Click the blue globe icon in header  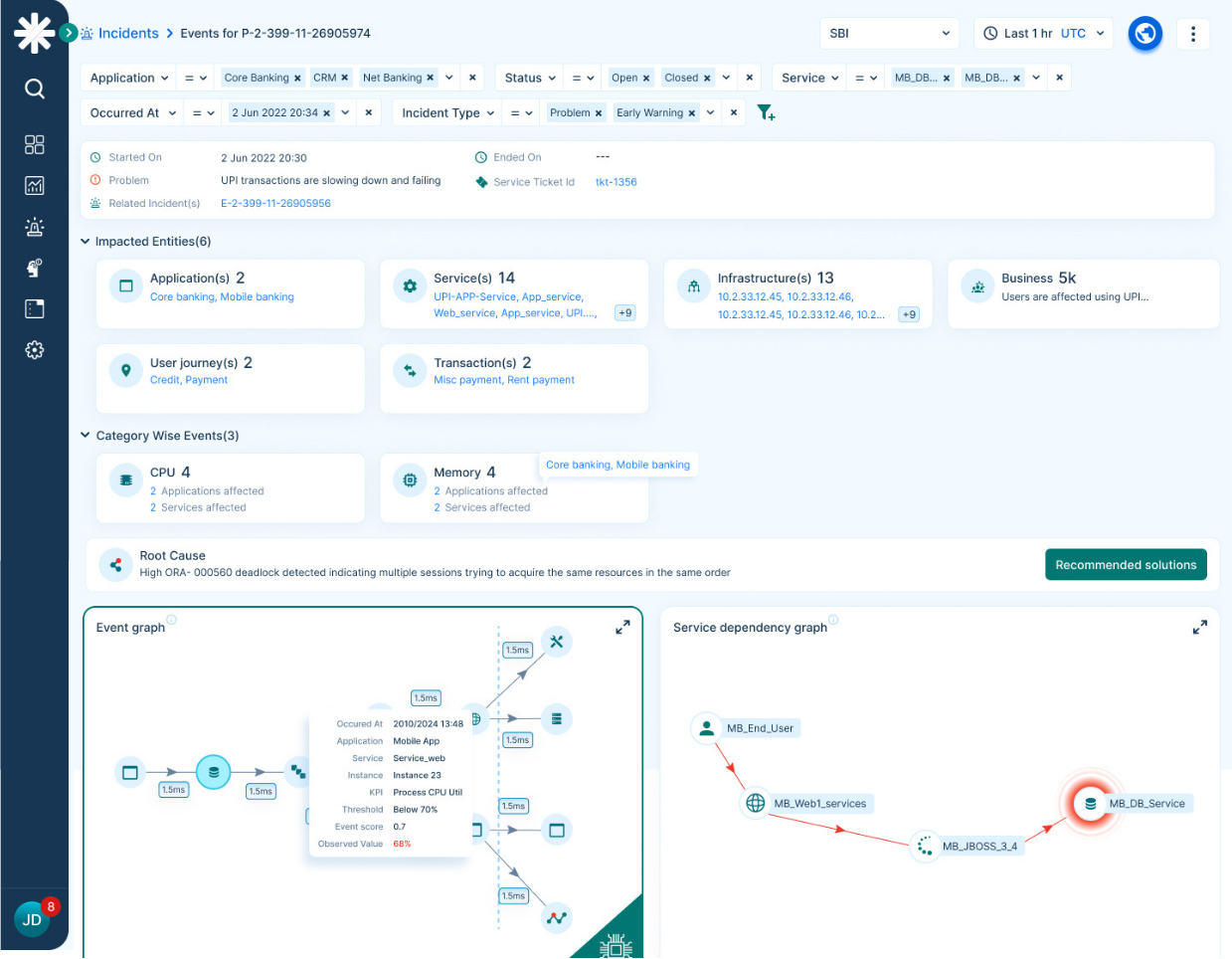coord(1145,34)
